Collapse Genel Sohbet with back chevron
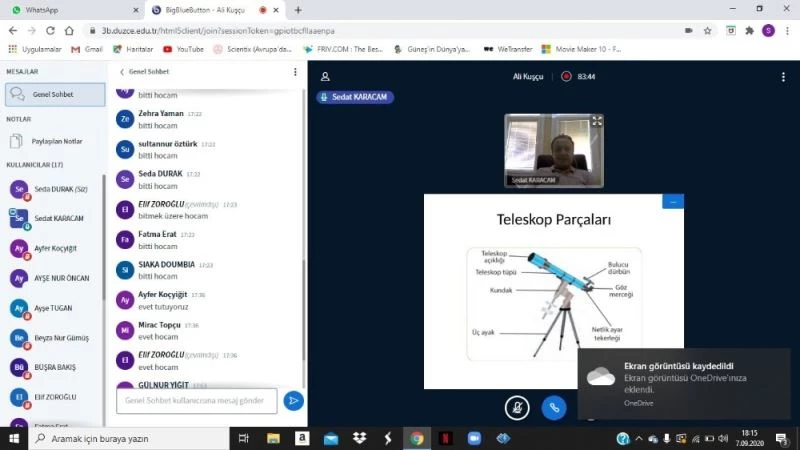The height and width of the screenshot is (450, 800). pos(122,72)
